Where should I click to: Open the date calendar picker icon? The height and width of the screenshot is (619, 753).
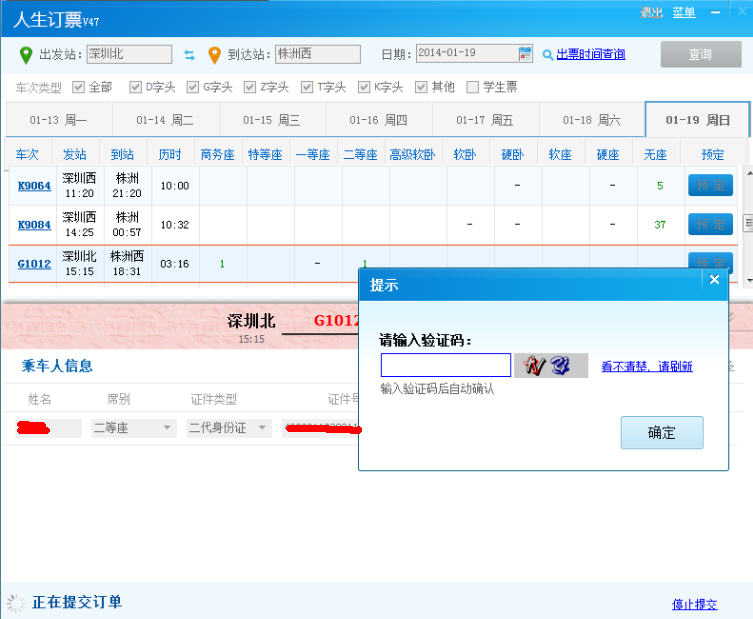(525, 54)
